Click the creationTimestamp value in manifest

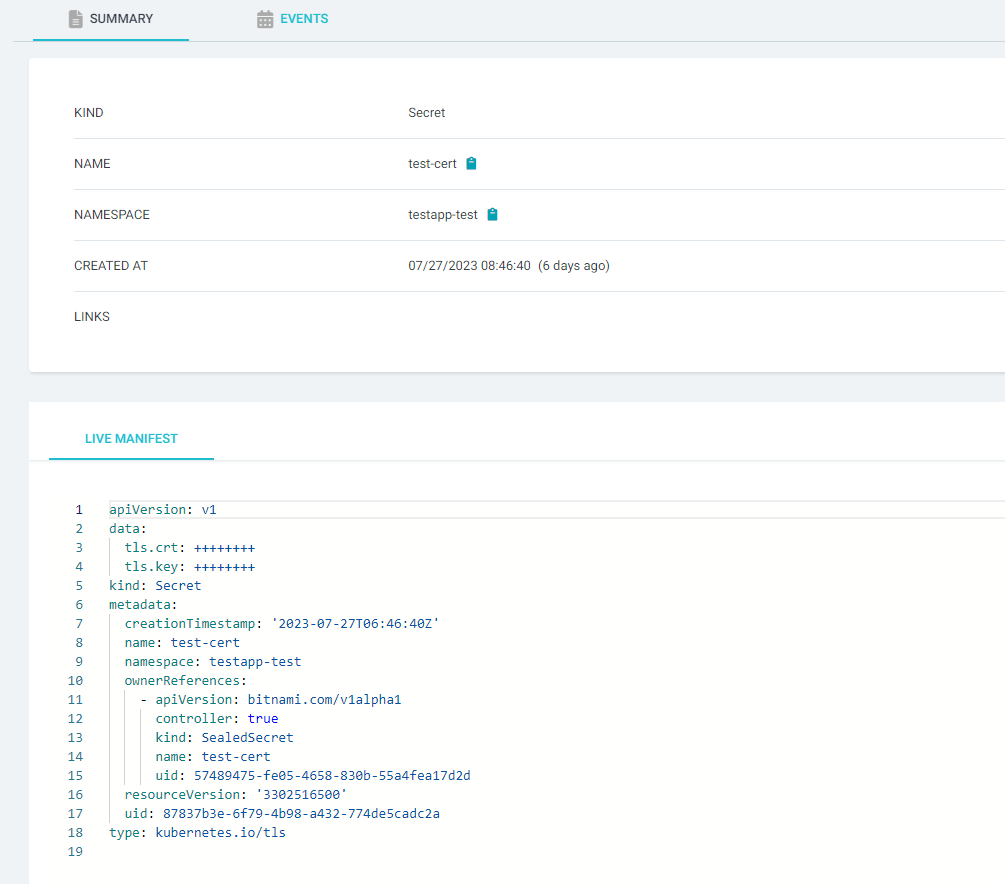pos(355,624)
